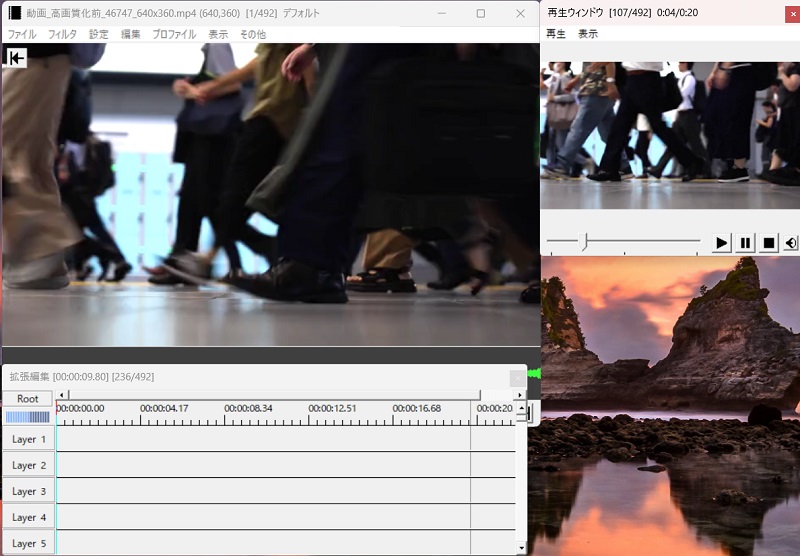Image resolution: width=800 pixels, height=556 pixels.
Task: Open the フィルタ menu
Action: [62, 34]
